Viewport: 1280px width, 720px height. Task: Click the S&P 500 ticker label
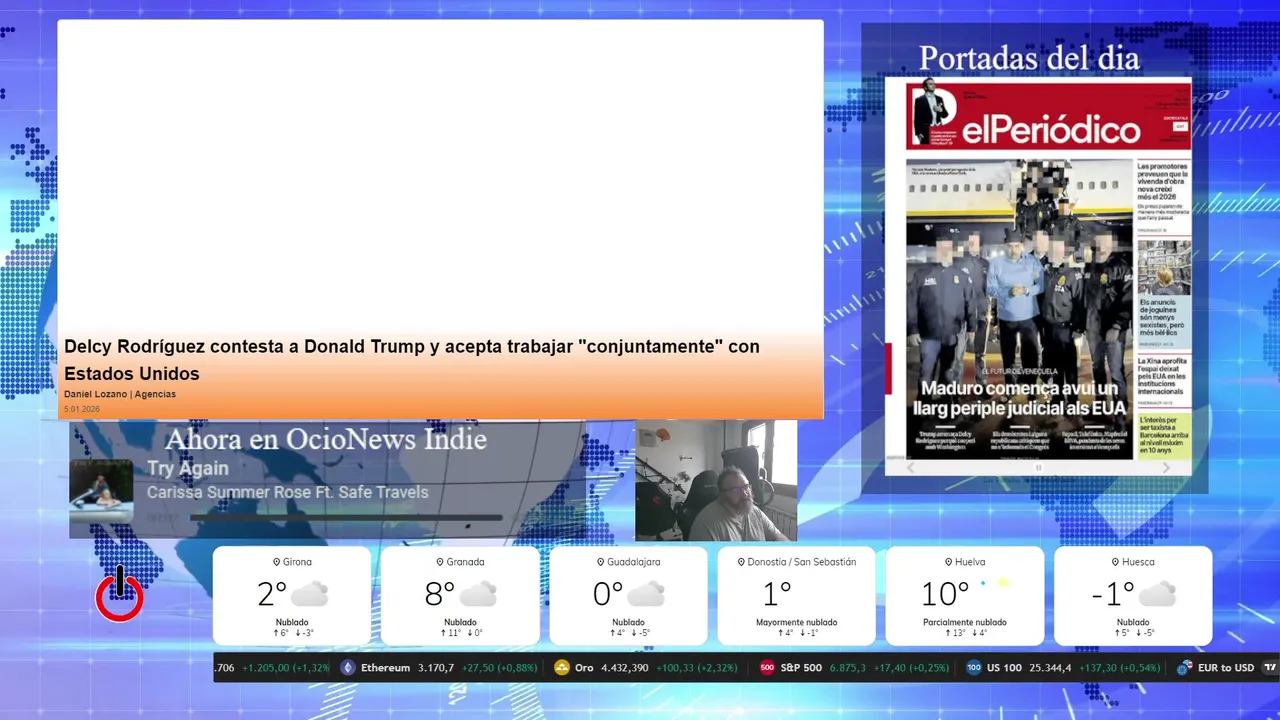[801, 668]
